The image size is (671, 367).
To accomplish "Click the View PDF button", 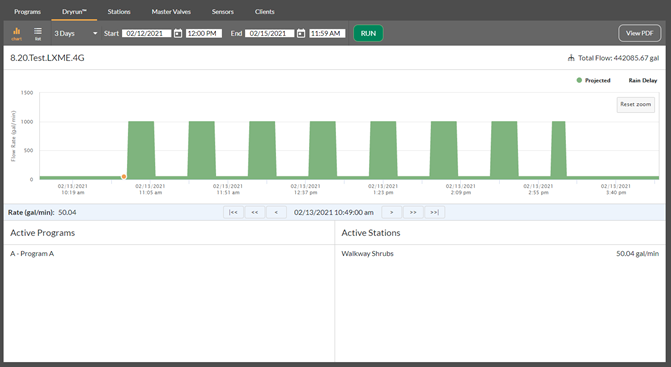I will coord(639,33).
